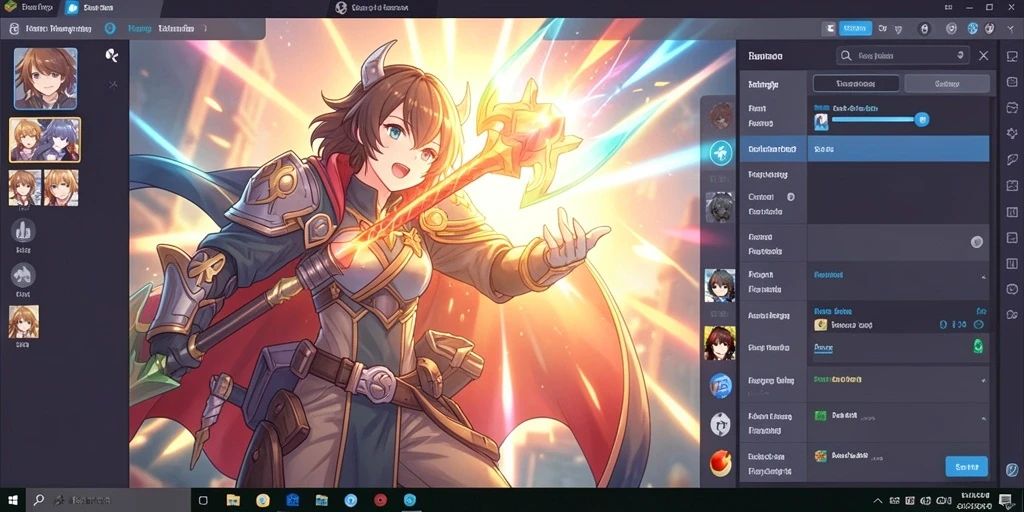Click the leaf icon in the right sidebar
Image resolution: width=1024 pixels, height=512 pixels.
point(1012,159)
